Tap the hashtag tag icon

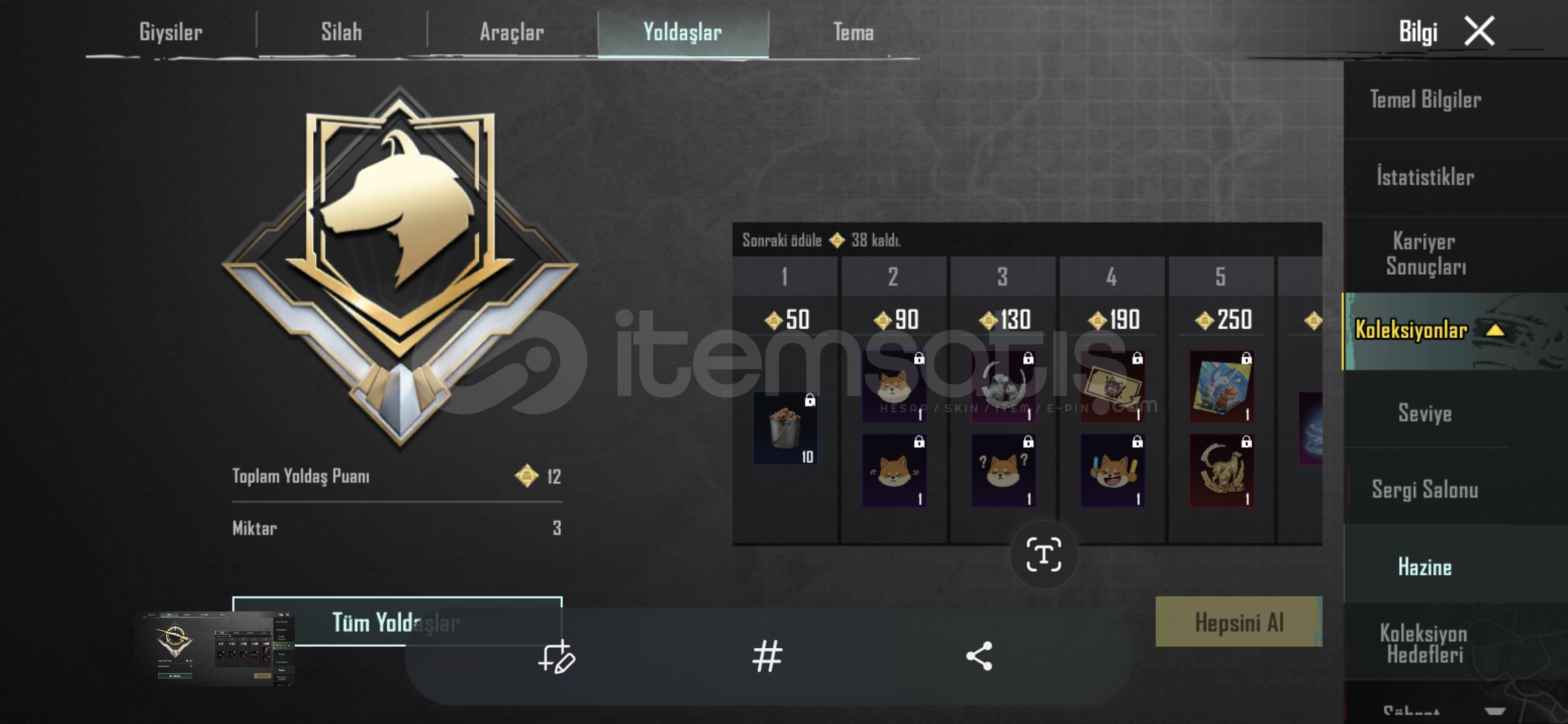(x=767, y=656)
